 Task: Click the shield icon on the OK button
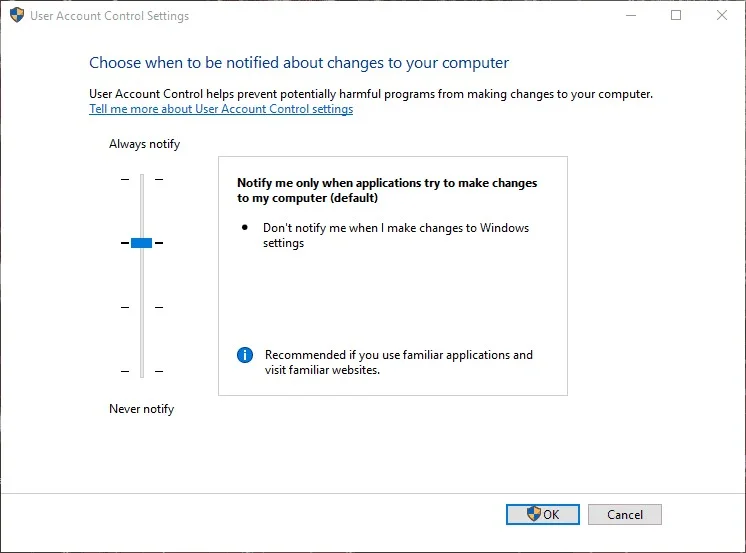[533, 515]
